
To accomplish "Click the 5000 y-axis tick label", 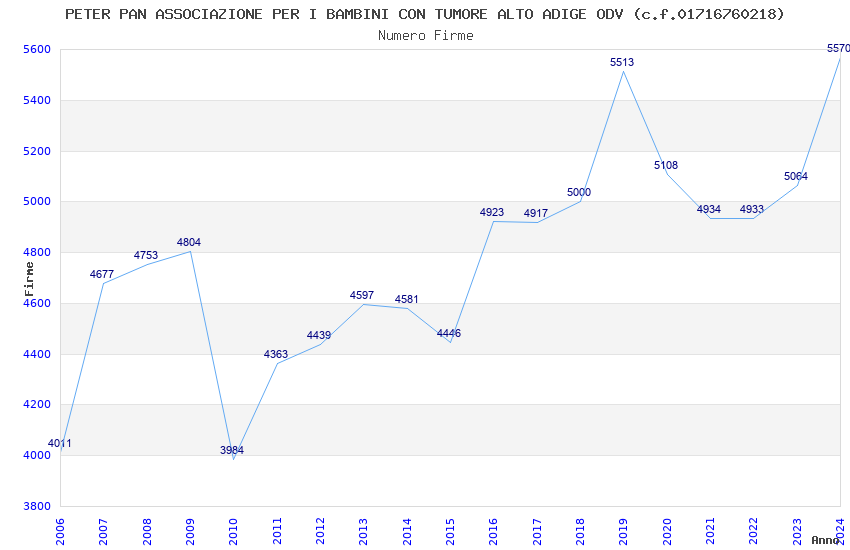I will click(x=37, y=202).
